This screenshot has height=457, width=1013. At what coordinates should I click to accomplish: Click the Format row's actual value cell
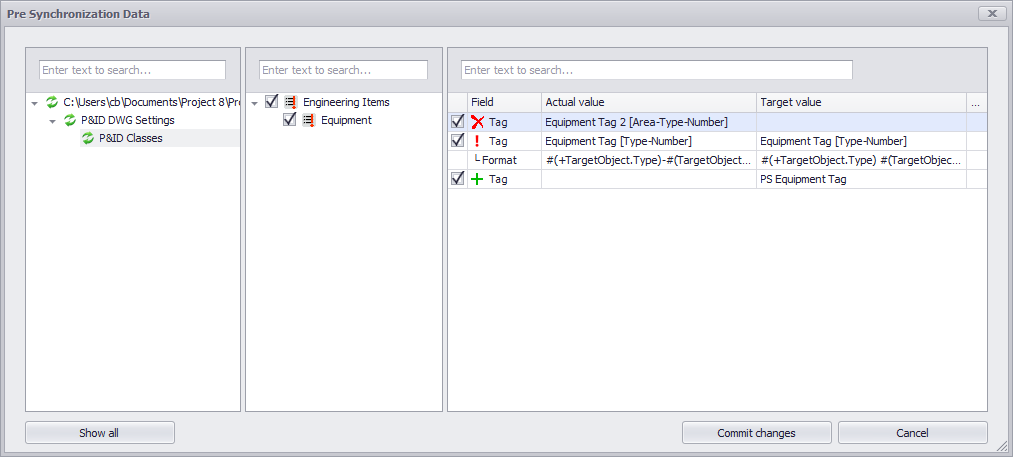[649, 160]
